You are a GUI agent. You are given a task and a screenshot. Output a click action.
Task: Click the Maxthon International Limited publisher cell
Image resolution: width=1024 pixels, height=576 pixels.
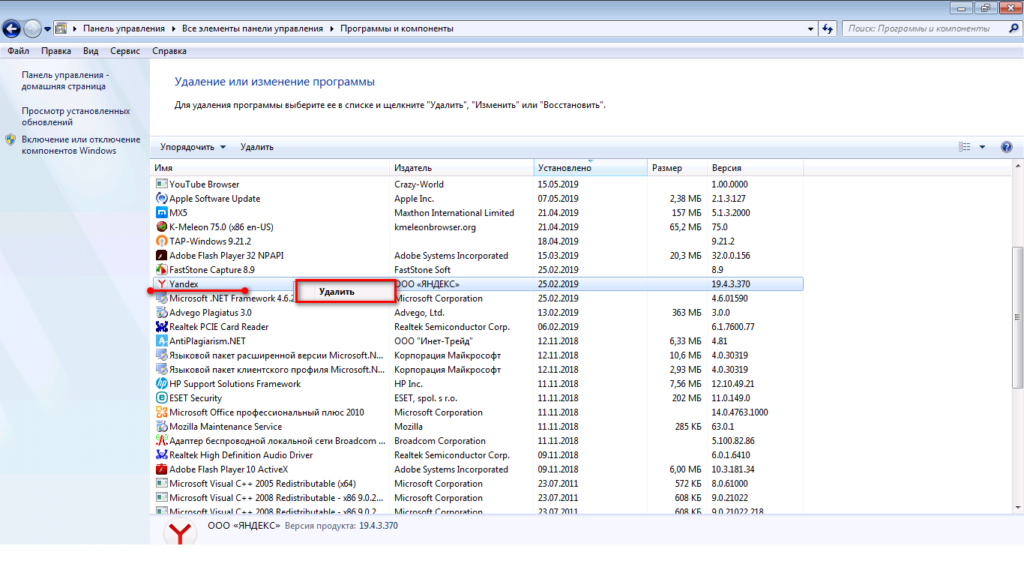pos(454,213)
